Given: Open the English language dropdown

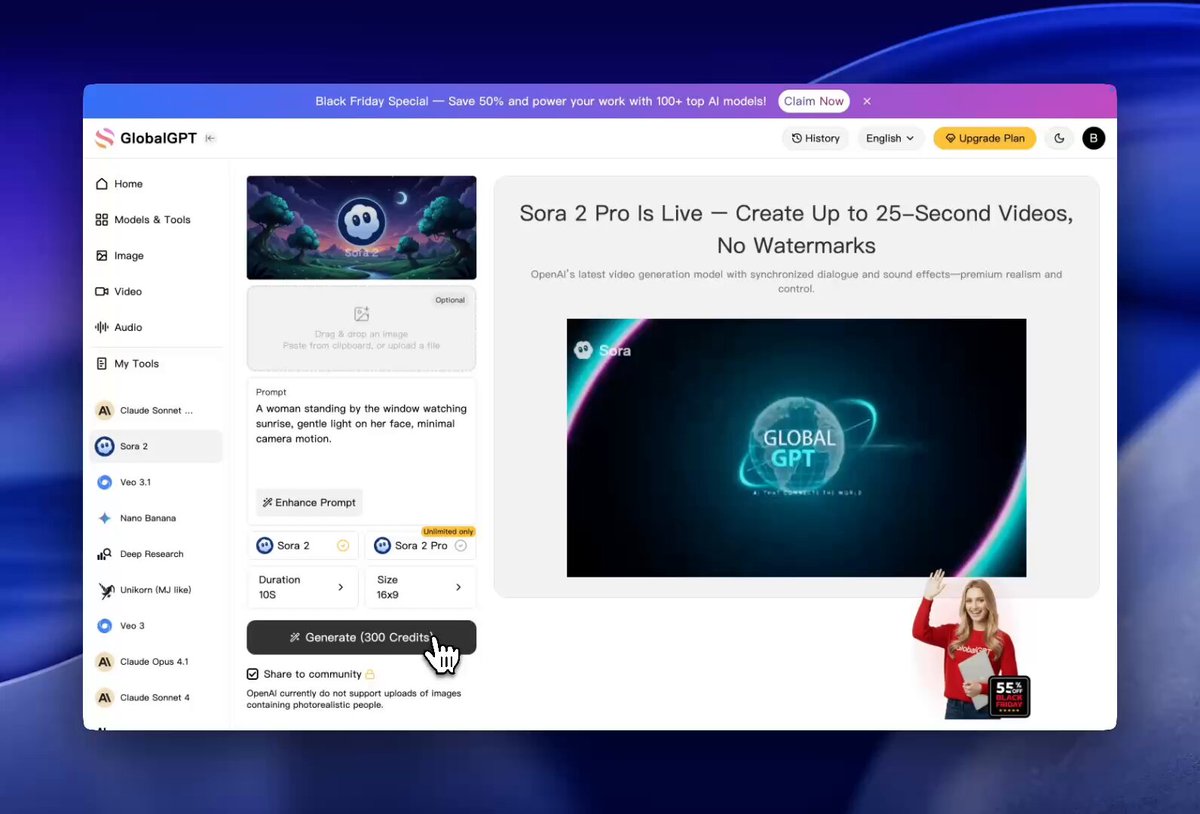Looking at the screenshot, I should coord(890,138).
